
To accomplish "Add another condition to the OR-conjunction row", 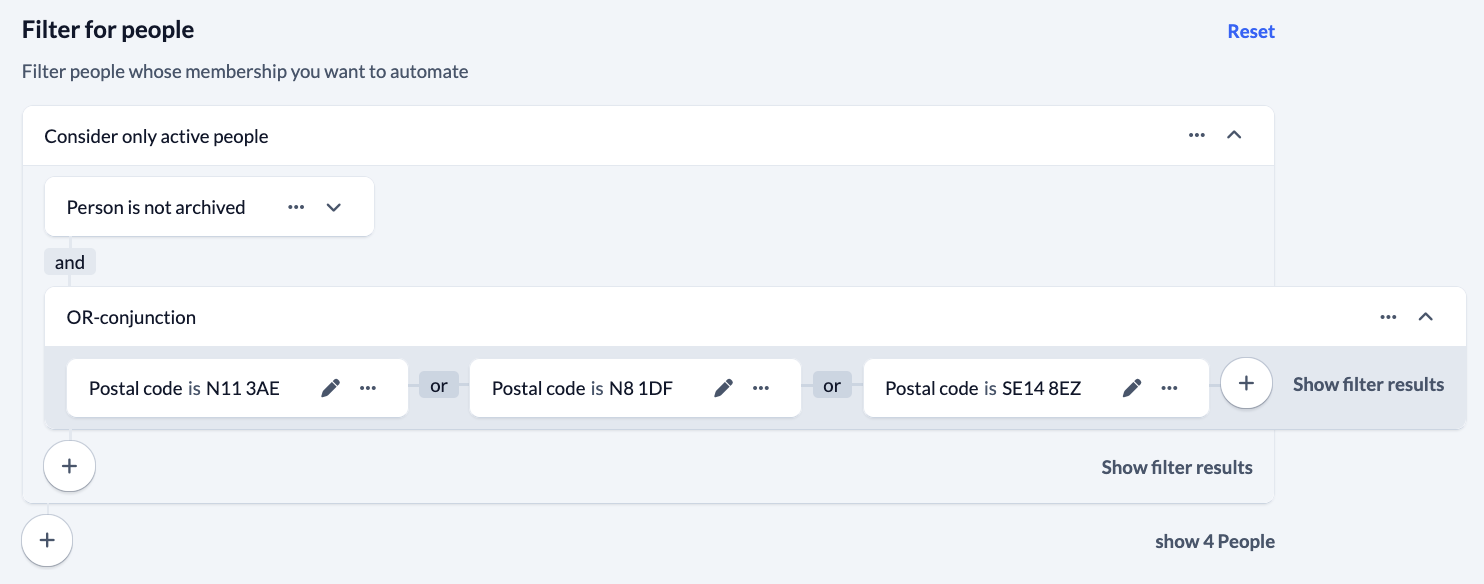I will point(1246,384).
